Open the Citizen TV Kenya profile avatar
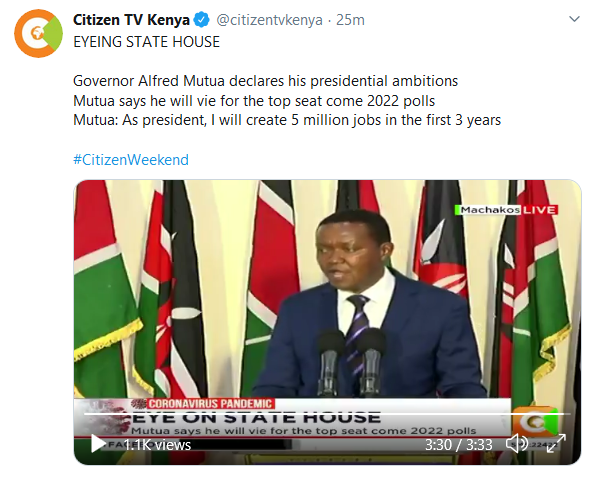 (x=38, y=34)
